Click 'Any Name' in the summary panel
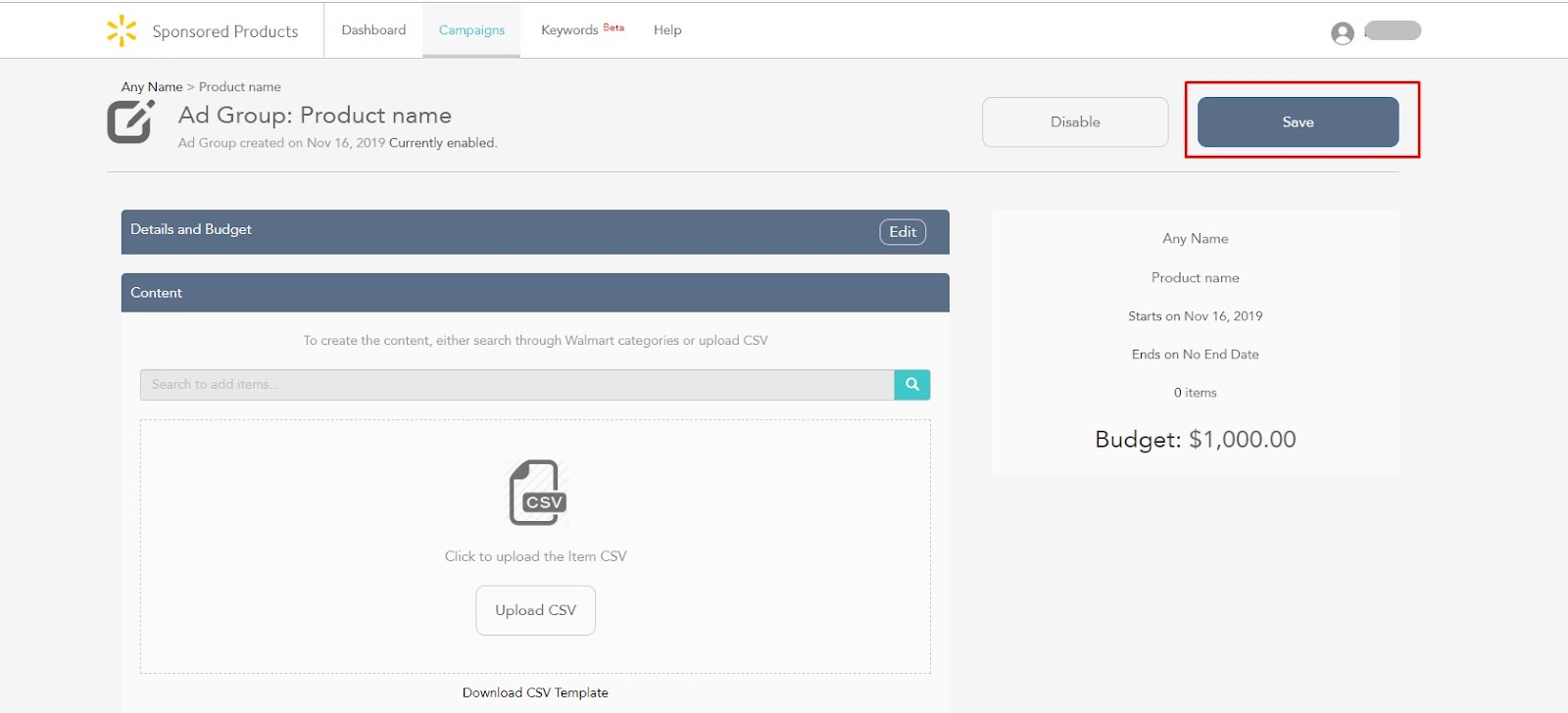Viewport: 1568px width, 713px height. click(1196, 239)
